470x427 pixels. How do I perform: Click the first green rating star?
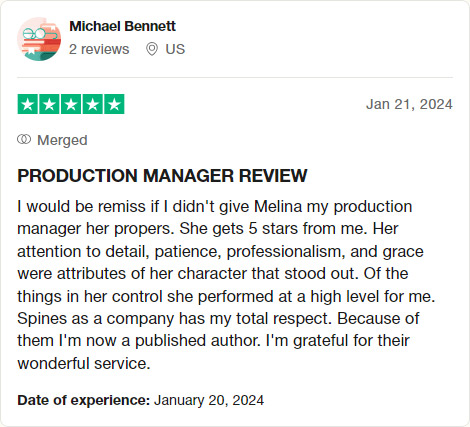28,104
